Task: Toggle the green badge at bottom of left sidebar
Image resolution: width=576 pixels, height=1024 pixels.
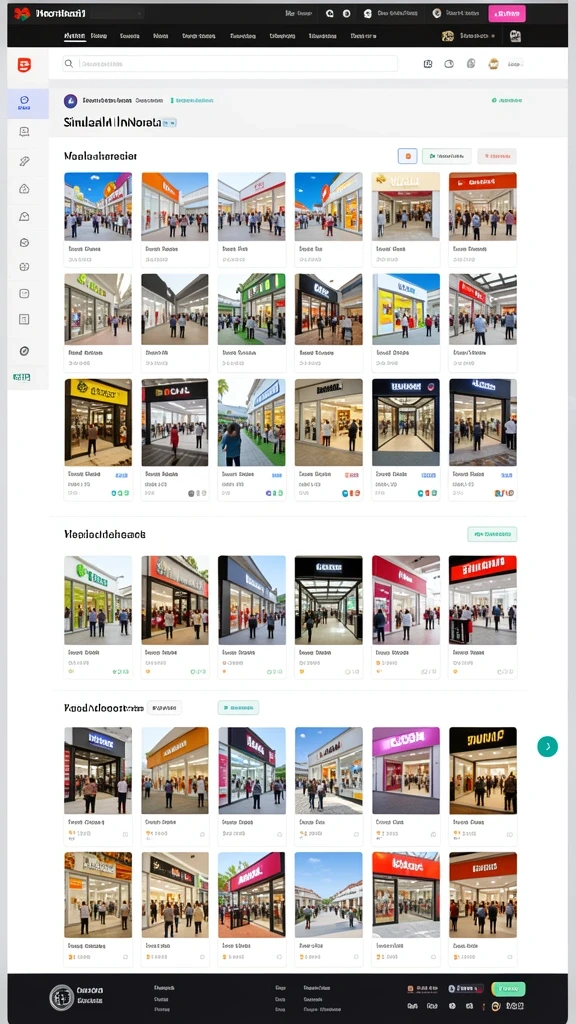Action: point(22,377)
